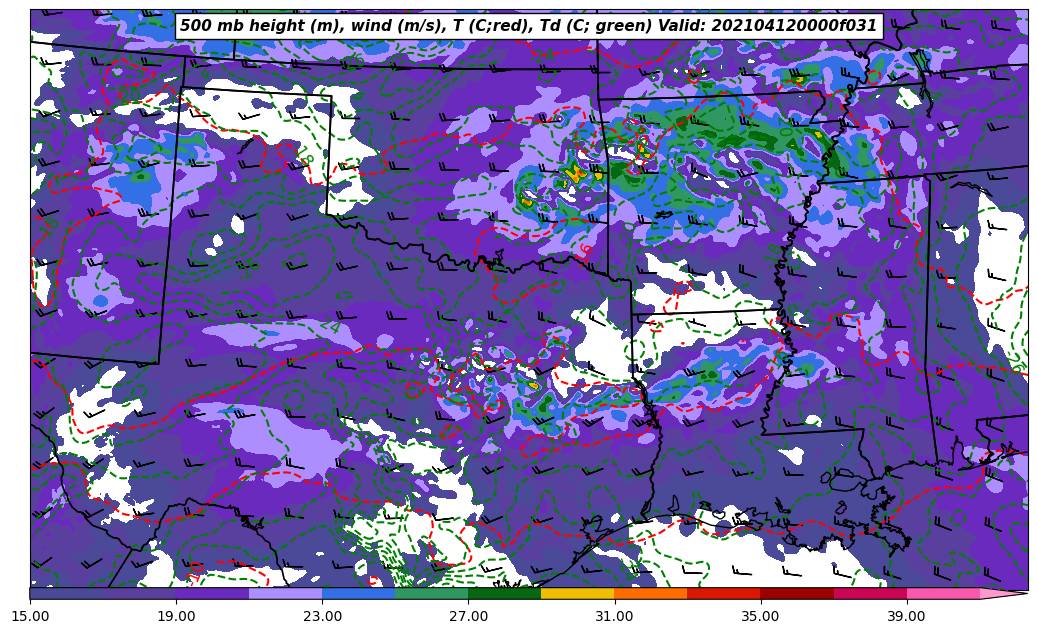Click the orange segment of the colorbar

650,593
